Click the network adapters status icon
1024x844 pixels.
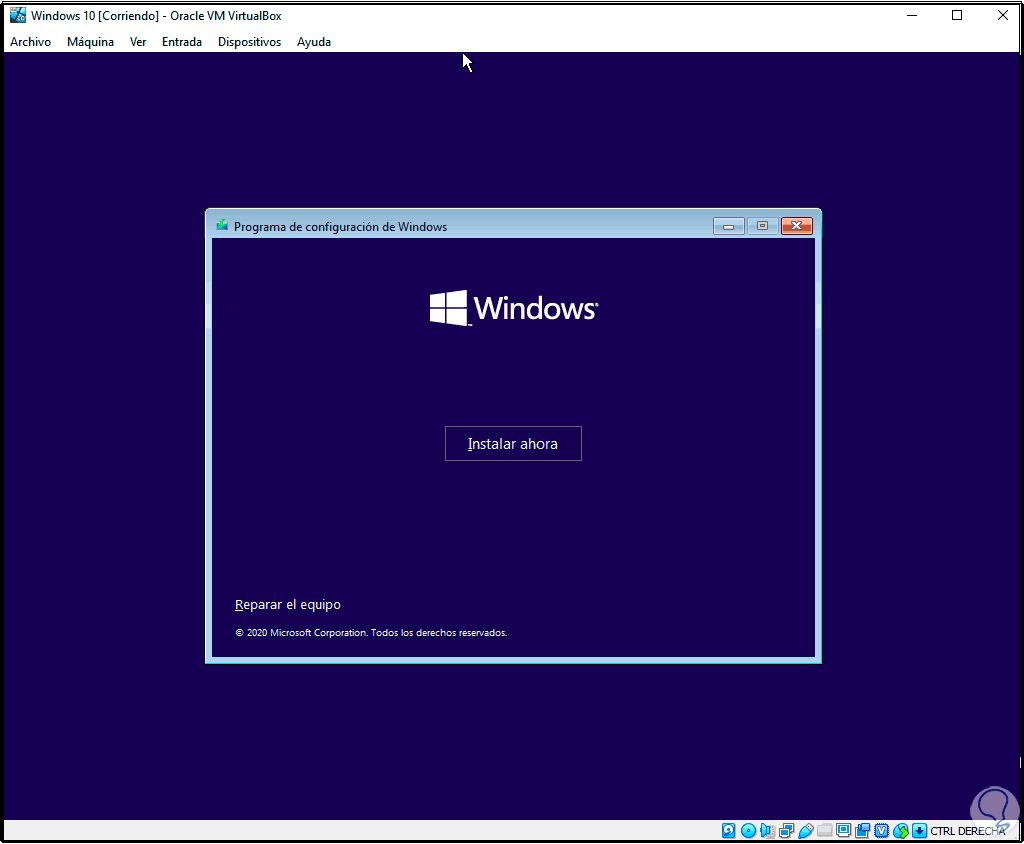click(x=787, y=830)
